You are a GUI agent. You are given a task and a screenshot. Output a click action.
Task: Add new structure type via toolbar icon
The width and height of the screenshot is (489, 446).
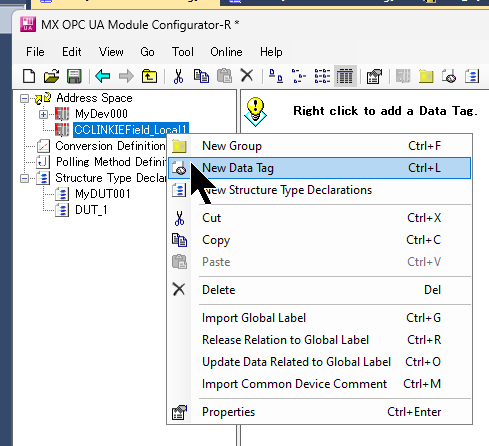(x=472, y=76)
